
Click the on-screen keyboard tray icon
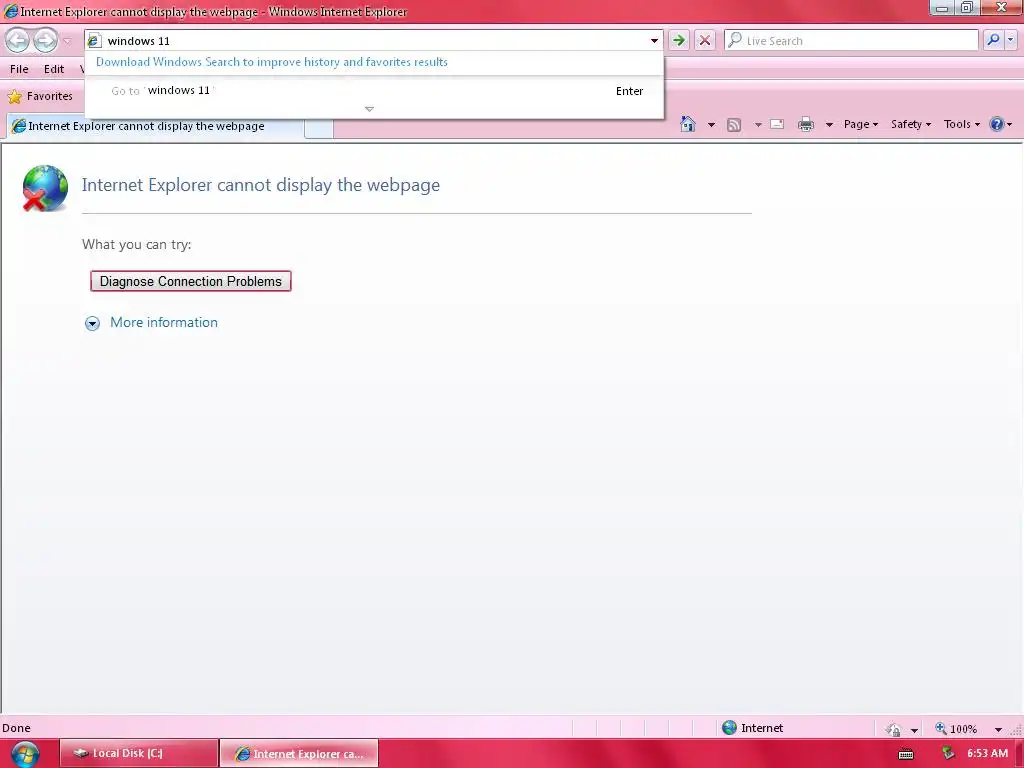[x=906, y=754]
